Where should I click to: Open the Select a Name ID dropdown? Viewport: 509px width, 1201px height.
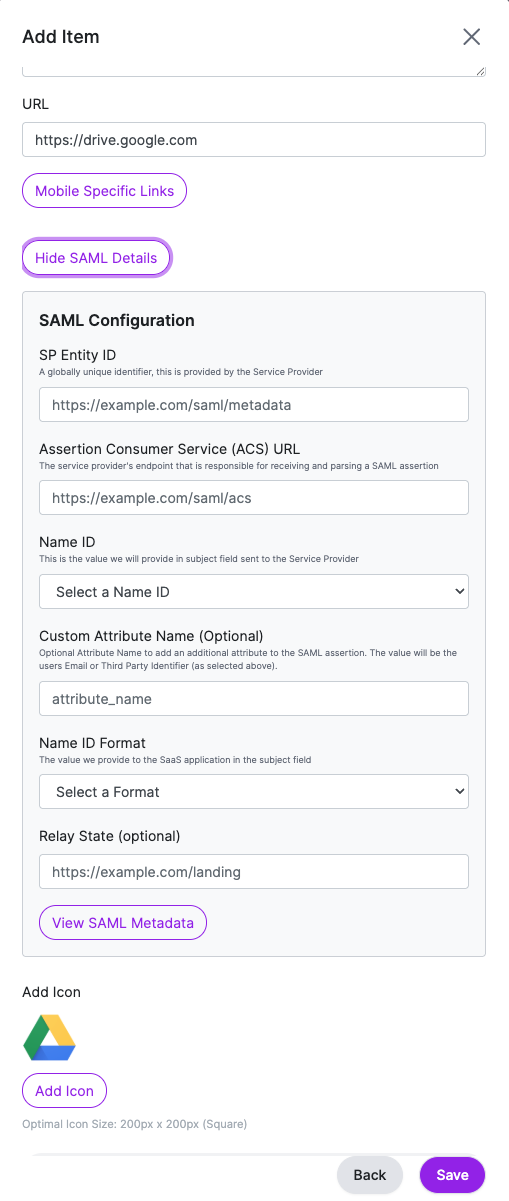tap(254, 592)
